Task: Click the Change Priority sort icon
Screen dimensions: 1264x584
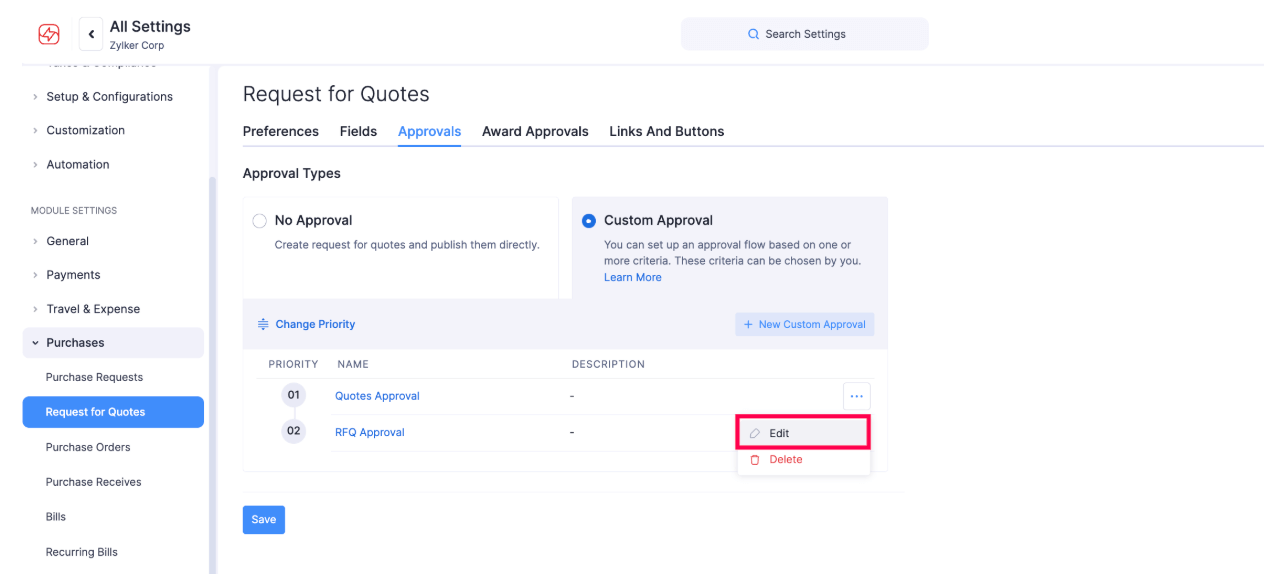Action: (263, 324)
